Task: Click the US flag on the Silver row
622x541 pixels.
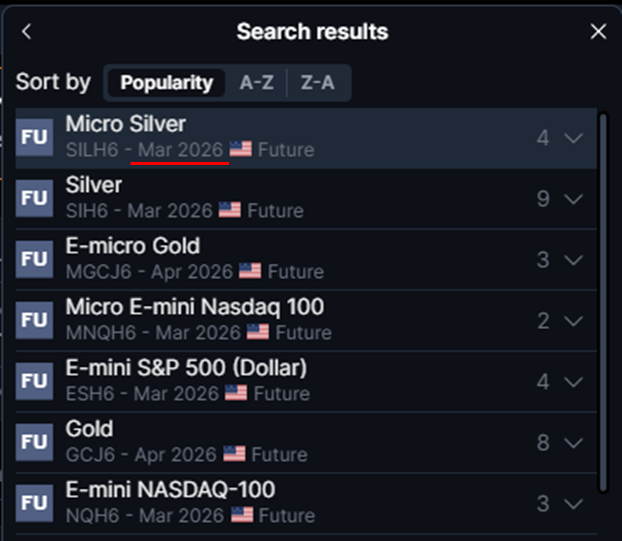Action: [230, 211]
